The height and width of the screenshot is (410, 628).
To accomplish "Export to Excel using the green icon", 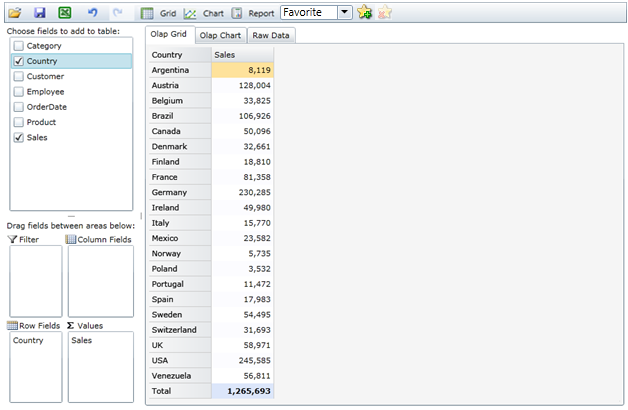I will click(x=64, y=13).
